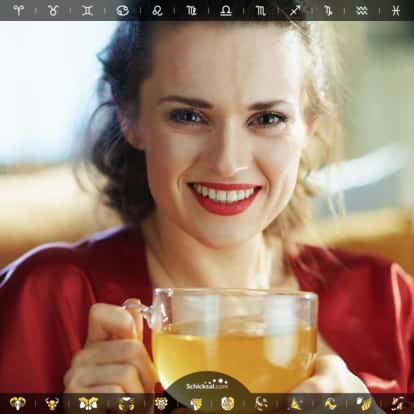Choose the Gemini glyph in top bar
Image resolution: width=414 pixels, height=414 pixels.
pyautogui.click(x=88, y=10)
